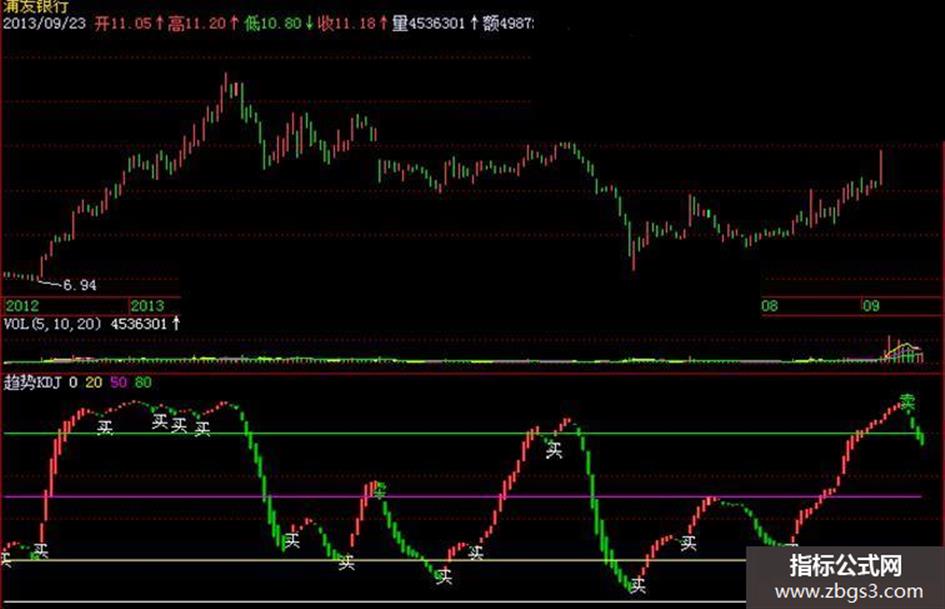The height and width of the screenshot is (609, 945).
Task: Click the 6.94 lowest price label
Action: tap(80, 285)
